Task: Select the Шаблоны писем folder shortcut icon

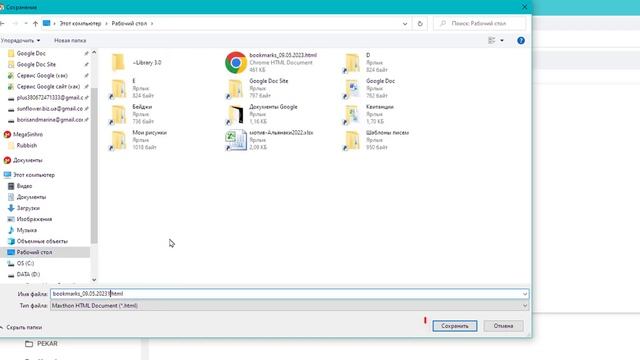Action: [352, 140]
